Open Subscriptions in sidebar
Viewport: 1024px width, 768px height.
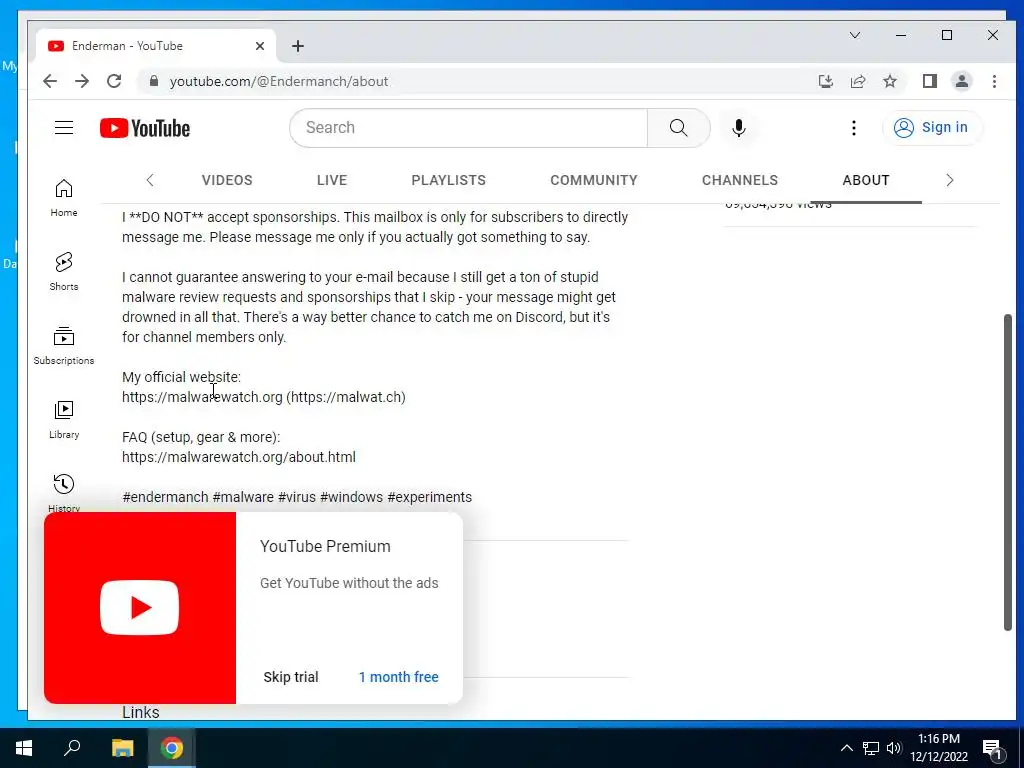(64, 346)
